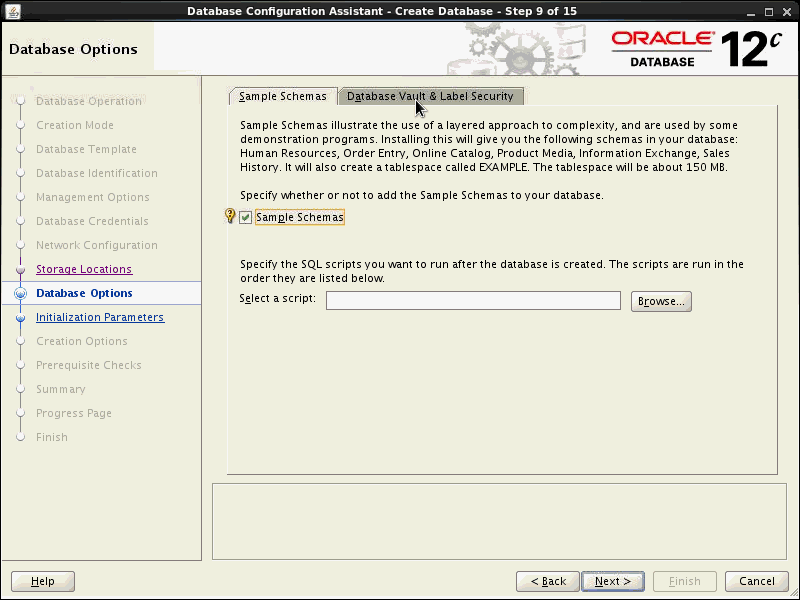Cancel the database creation wizard

point(757,581)
